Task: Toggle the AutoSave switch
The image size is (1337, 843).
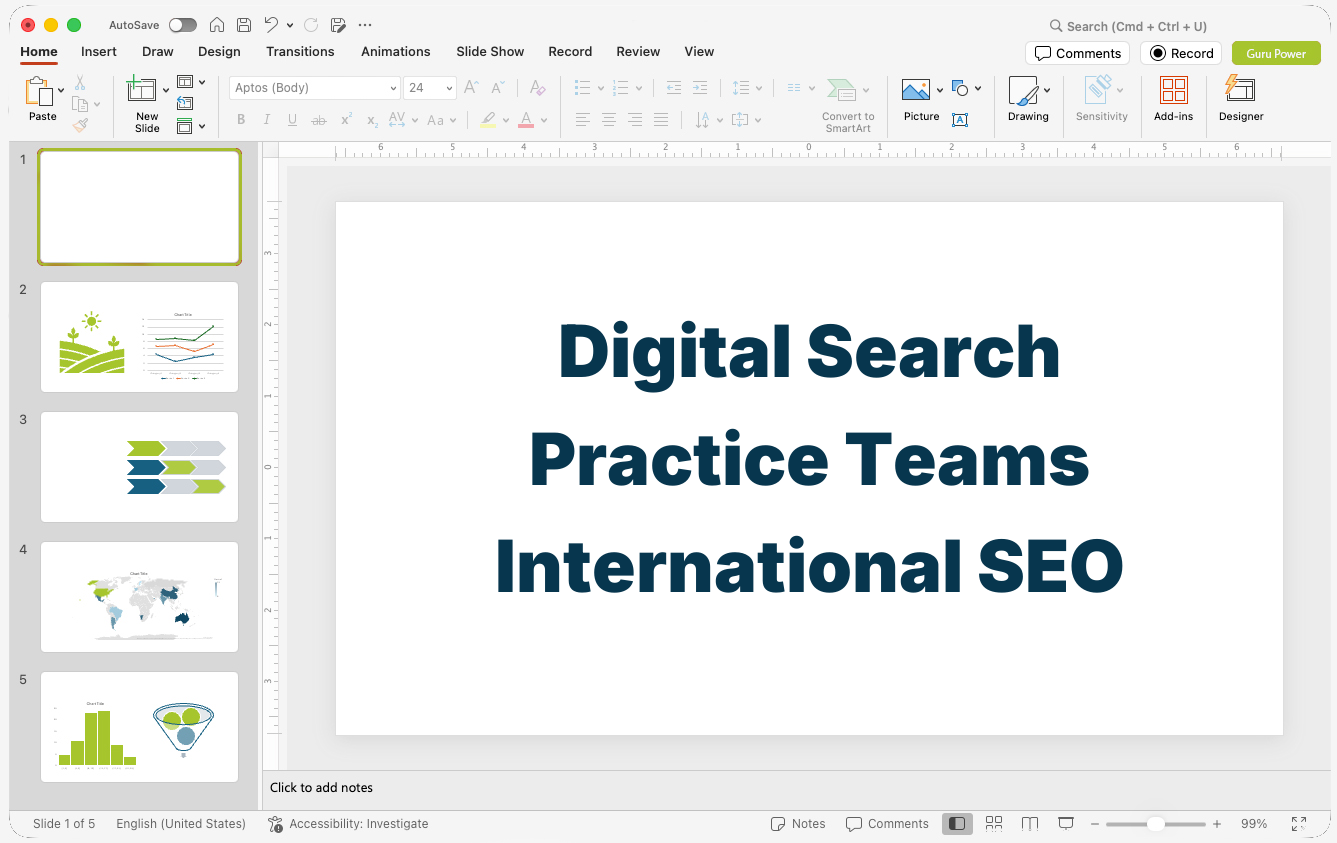Action: [x=183, y=25]
